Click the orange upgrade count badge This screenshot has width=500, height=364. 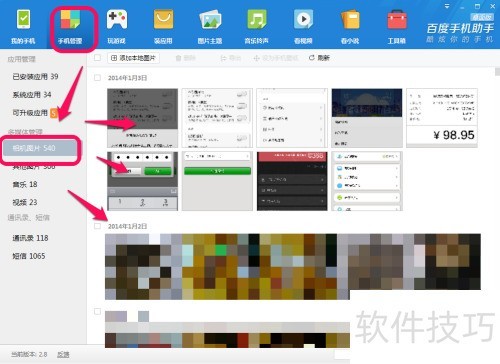[53, 113]
